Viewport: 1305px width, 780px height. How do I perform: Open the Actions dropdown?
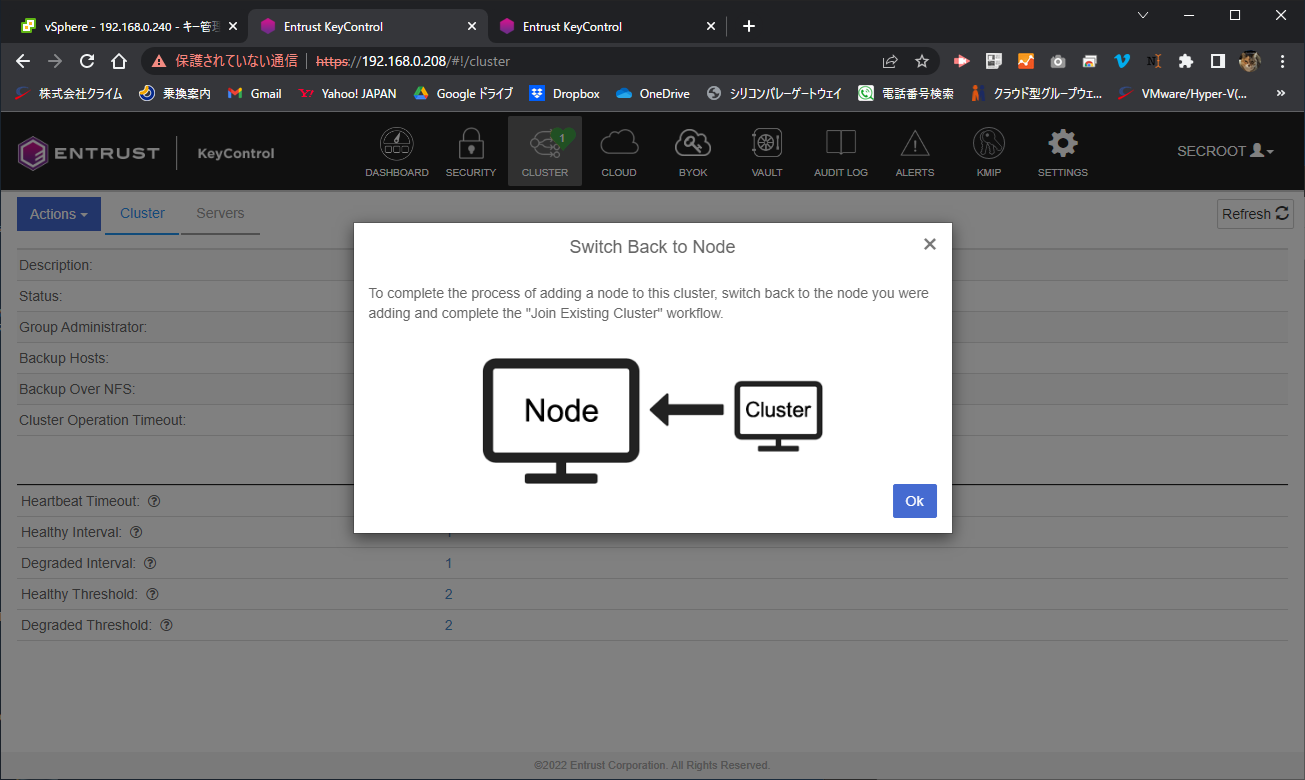[59, 214]
